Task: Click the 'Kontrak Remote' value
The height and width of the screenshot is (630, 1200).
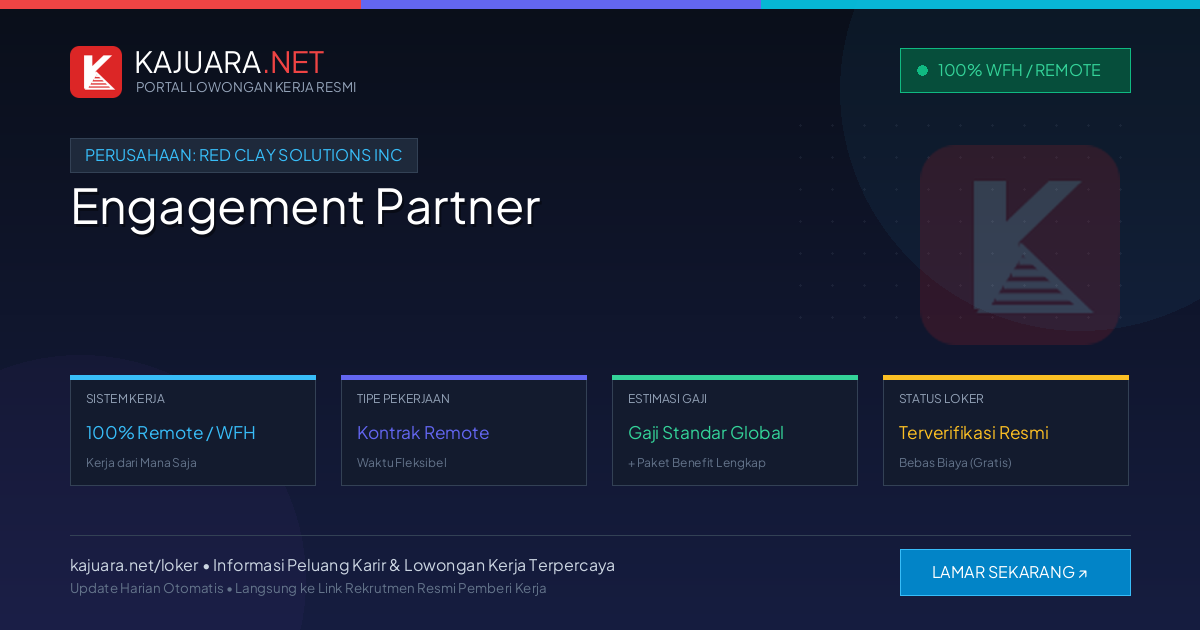Action: (423, 433)
